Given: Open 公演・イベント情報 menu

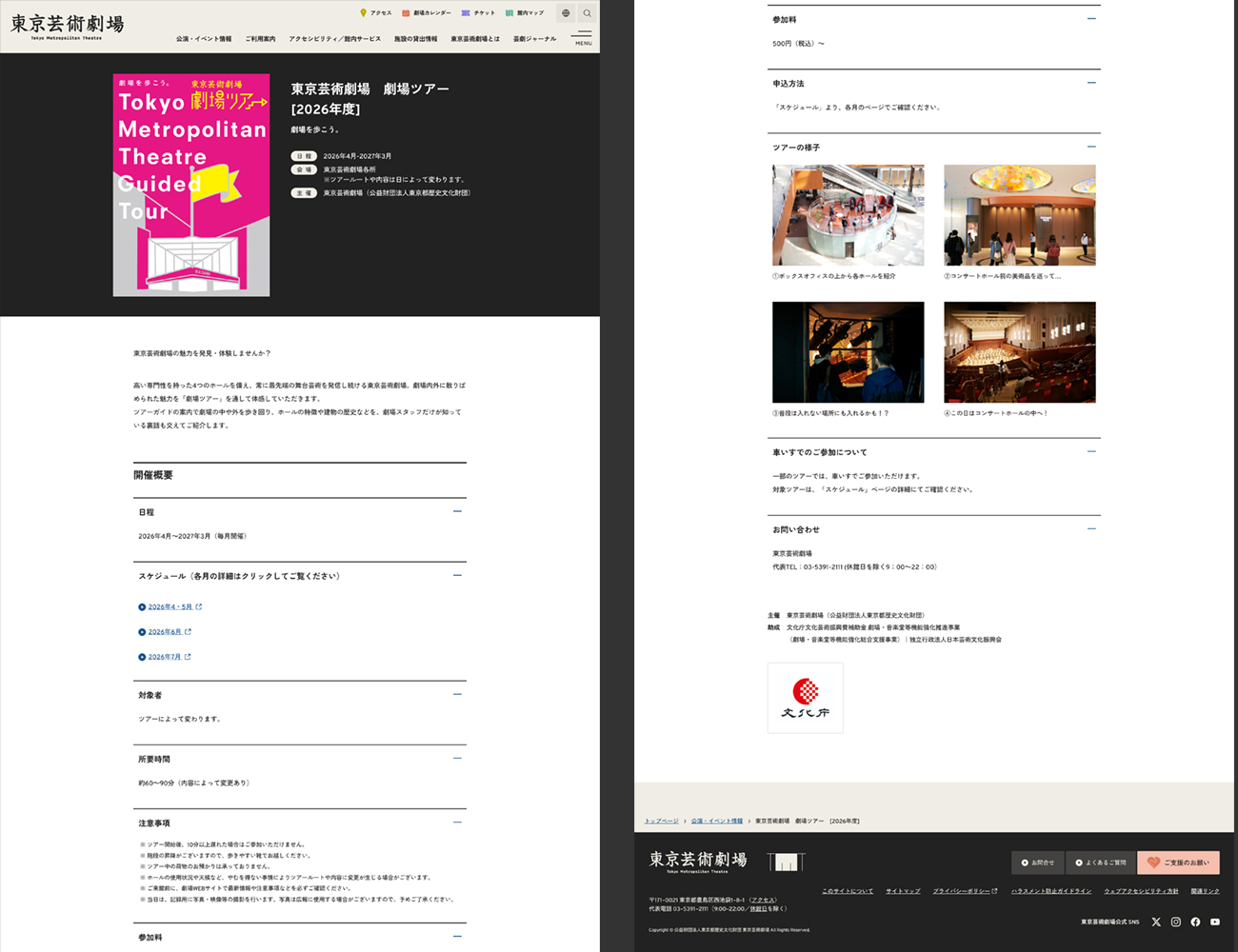Looking at the screenshot, I should click(x=204, y=39).
